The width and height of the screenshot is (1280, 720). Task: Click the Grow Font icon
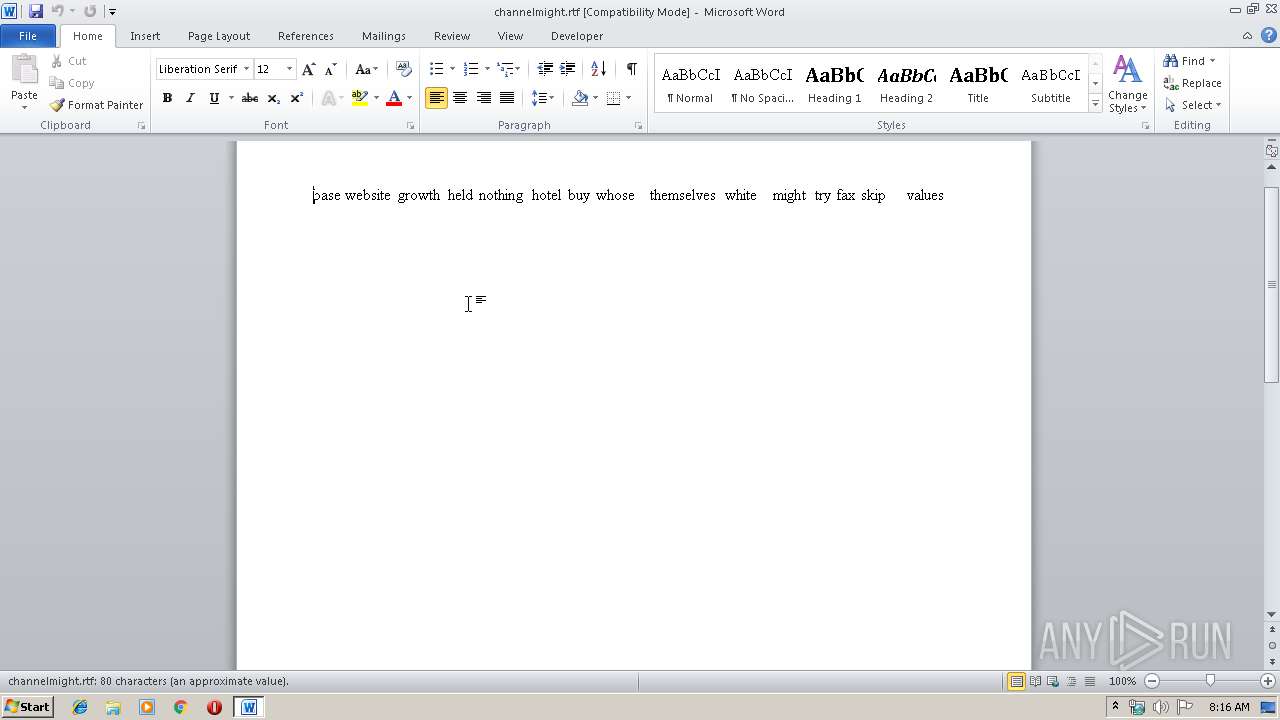308,69
